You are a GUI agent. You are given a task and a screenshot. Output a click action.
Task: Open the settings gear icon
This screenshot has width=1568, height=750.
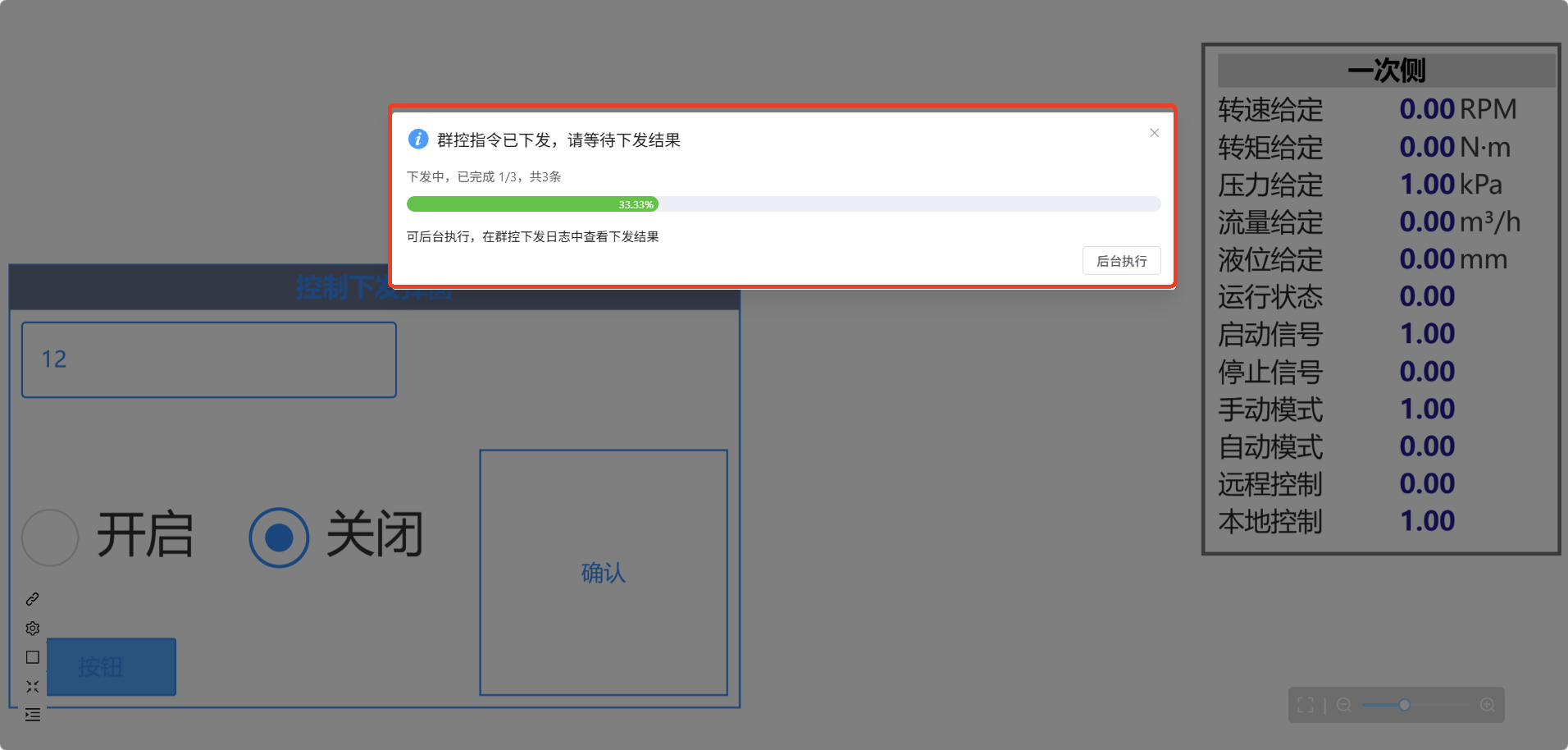pyautogui.click(x=33, y=629)
